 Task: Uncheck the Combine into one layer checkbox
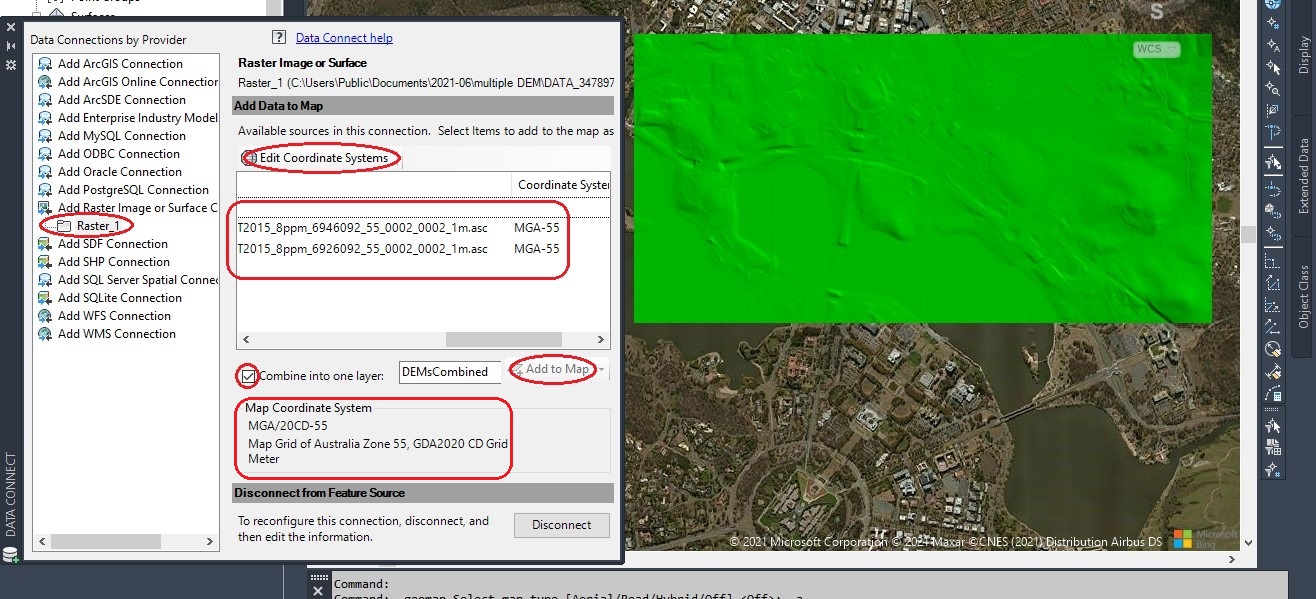247,373
